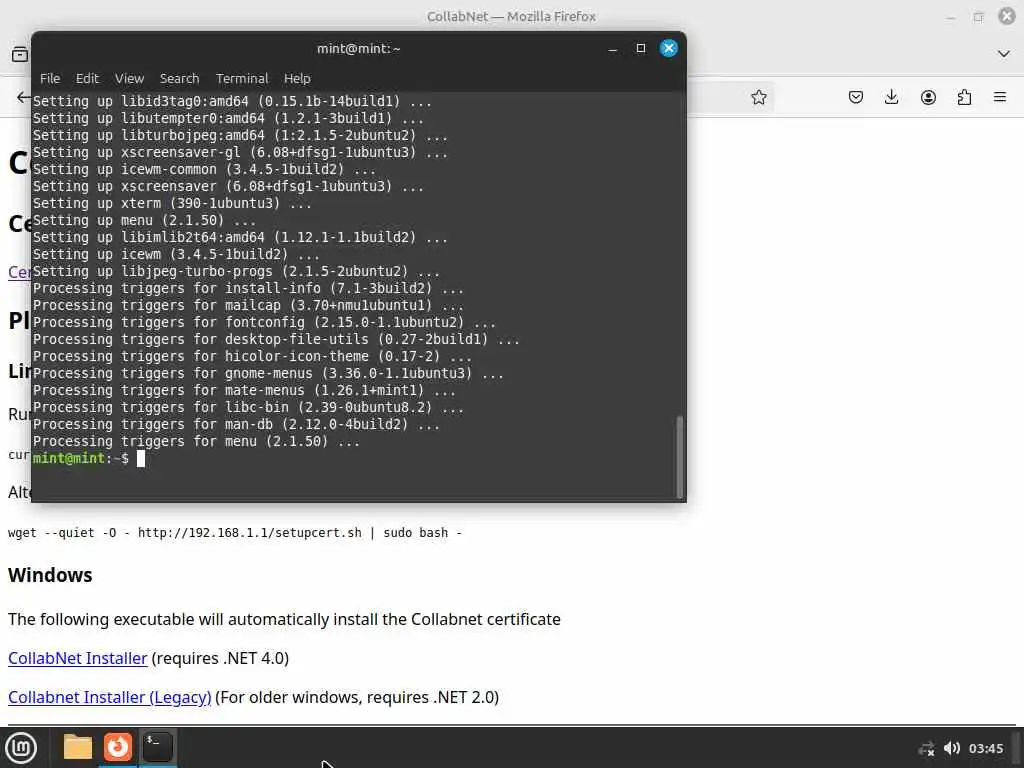Click the Windows section heading
Image resolution: width=1024 pixels, height=768 pixels.
(x=50, y=575)
